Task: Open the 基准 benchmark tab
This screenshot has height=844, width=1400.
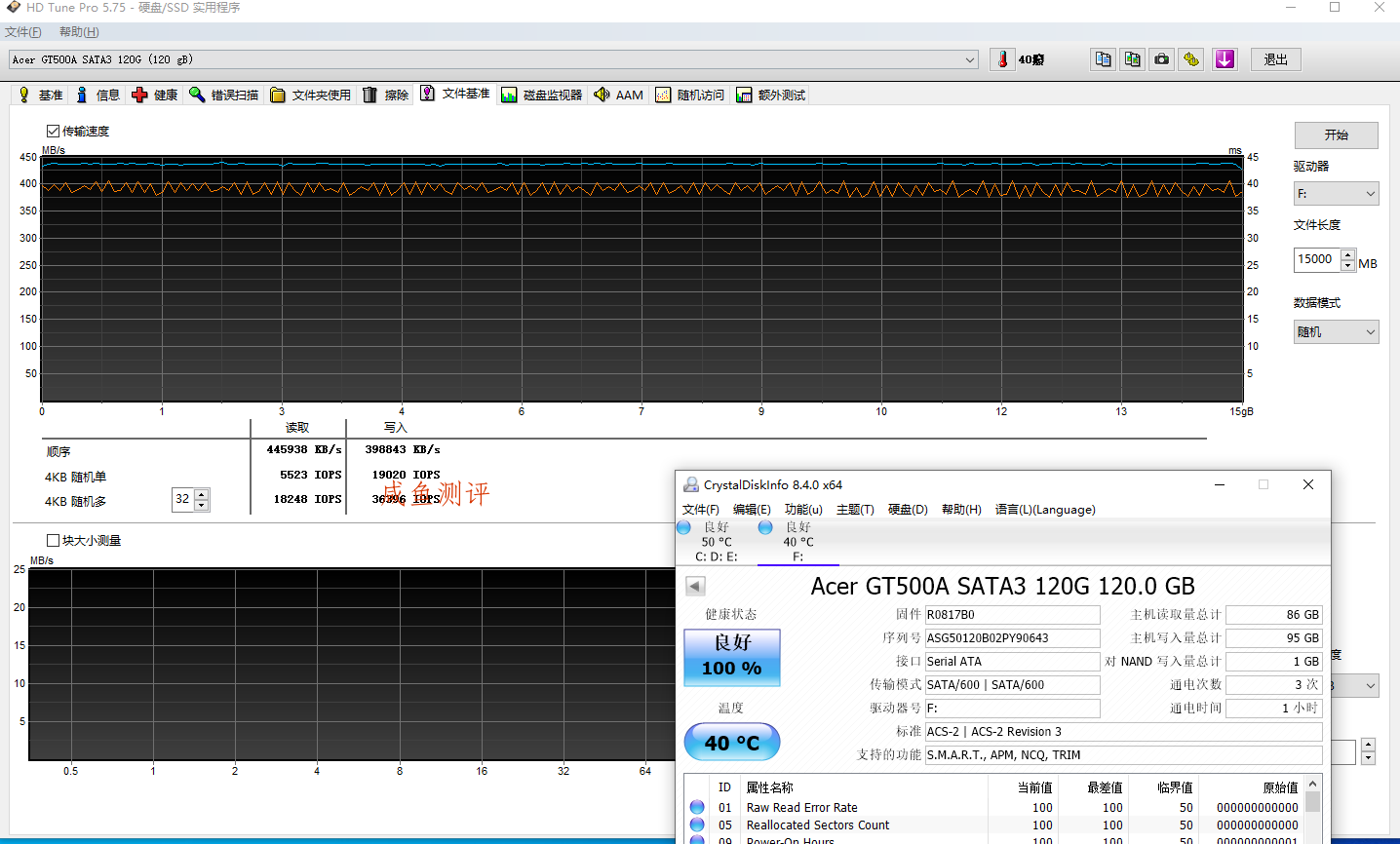Action: 40,95
